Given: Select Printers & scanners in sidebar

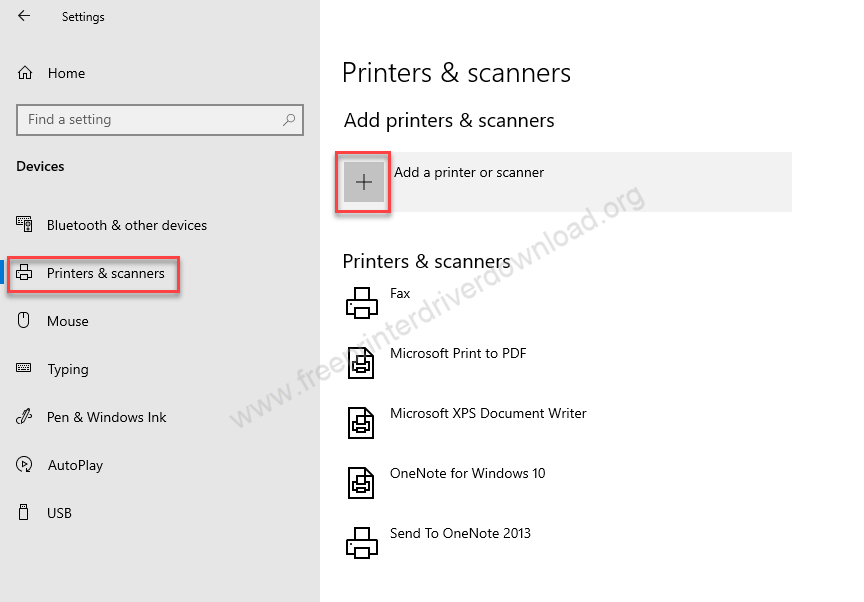Looking at the screenshot, I should pyautogui.click(x=106, y=273).
